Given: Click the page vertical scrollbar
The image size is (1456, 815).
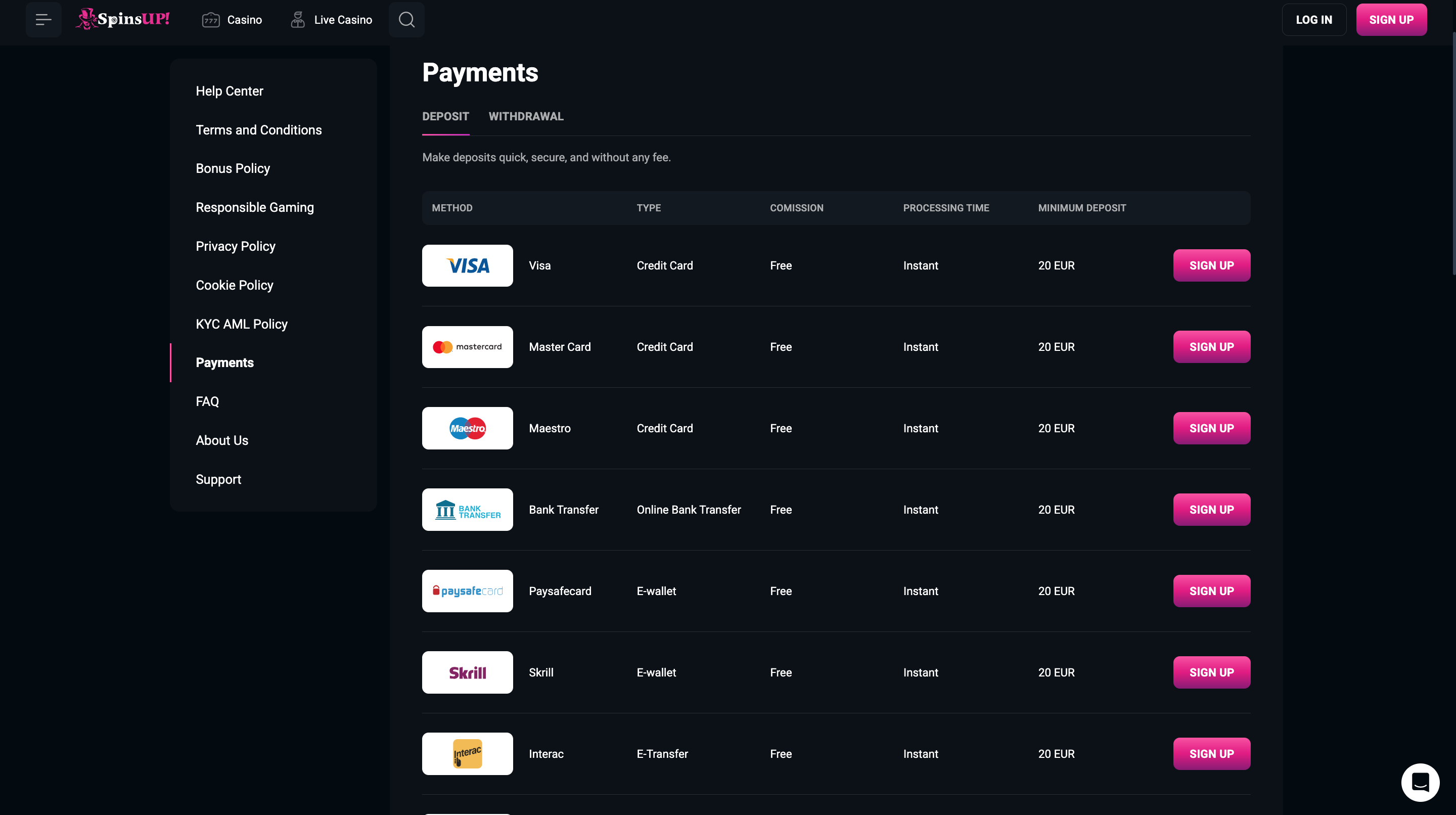Looking at the screenshot, I should tap(1453, 154).
